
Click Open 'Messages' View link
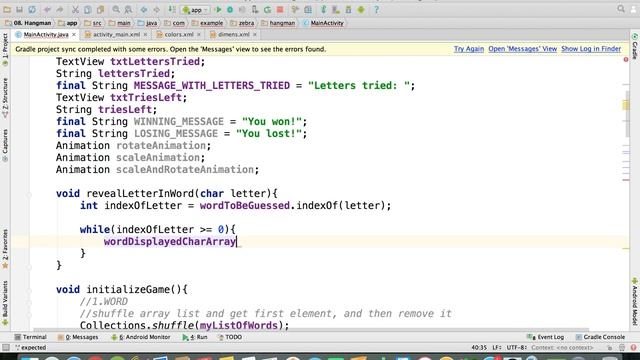click(522, 49)
